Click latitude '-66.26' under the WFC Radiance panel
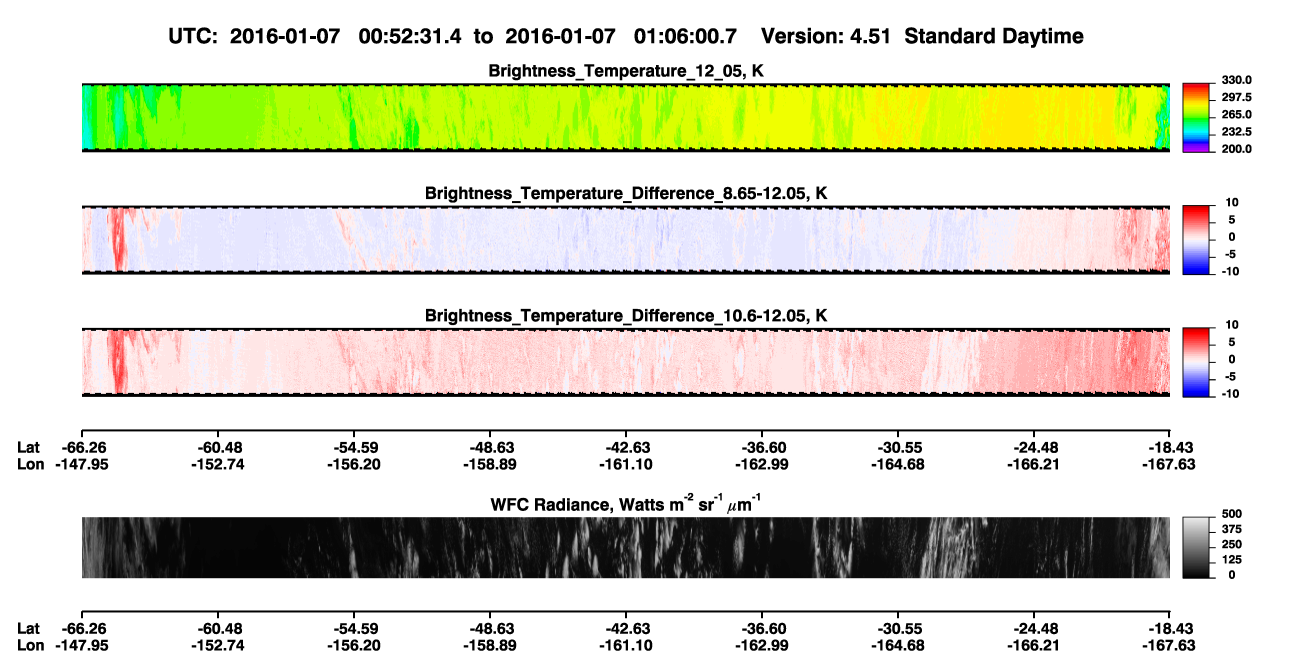Image resolution: width=1300 pixels, height=667 pixels. click(x=83, y=628)
